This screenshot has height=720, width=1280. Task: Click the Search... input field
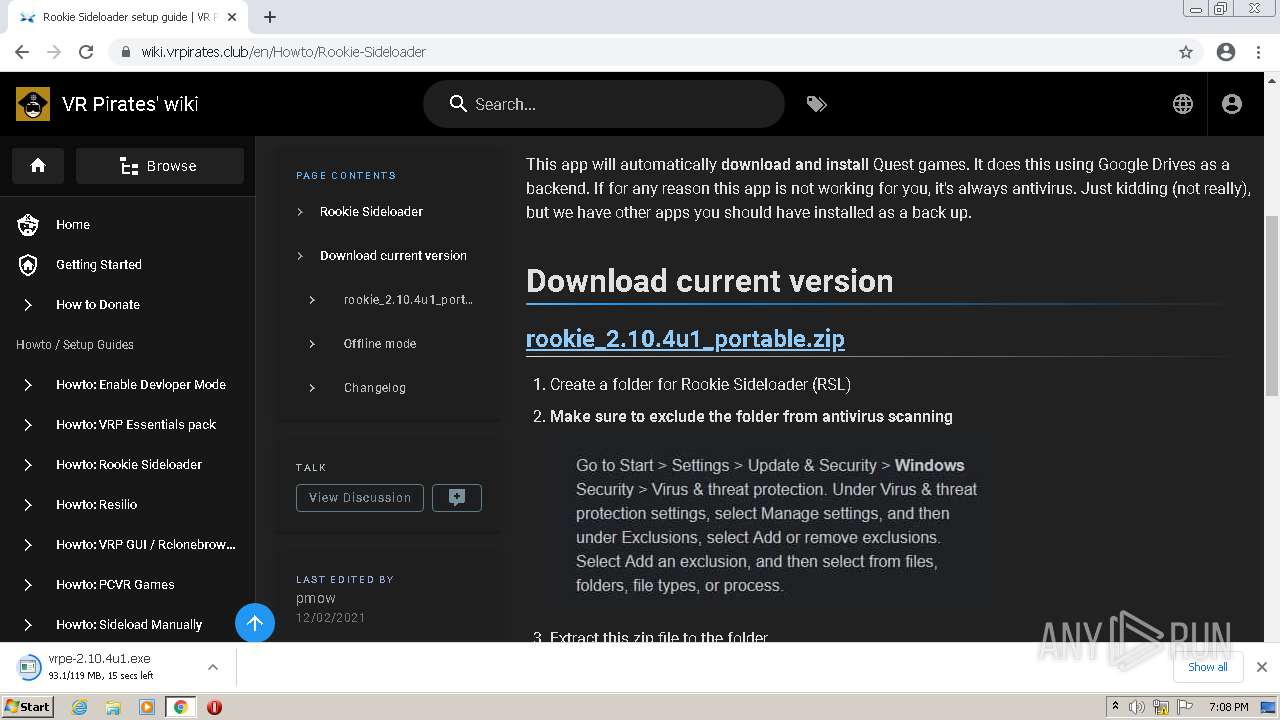pyautogui.click(x=604, y=104)
